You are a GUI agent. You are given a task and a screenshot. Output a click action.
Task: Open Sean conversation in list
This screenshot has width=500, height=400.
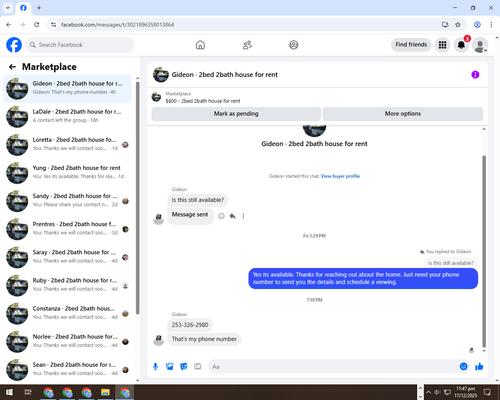click(x=67, y=370)
